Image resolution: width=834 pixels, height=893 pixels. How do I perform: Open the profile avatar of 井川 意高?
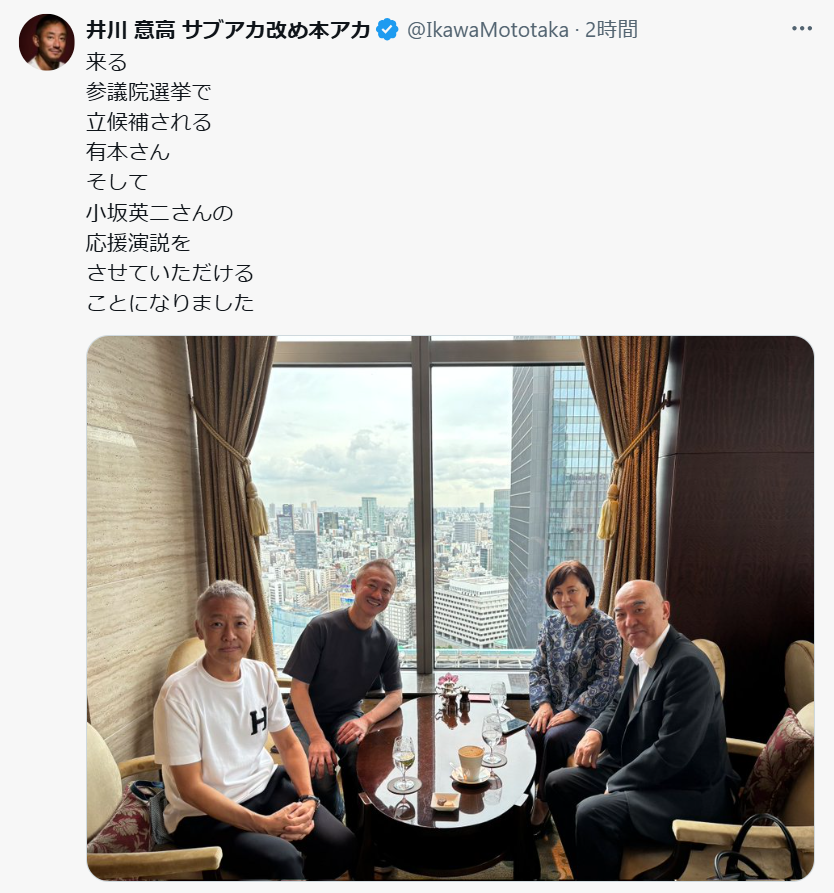click(47, 42)
